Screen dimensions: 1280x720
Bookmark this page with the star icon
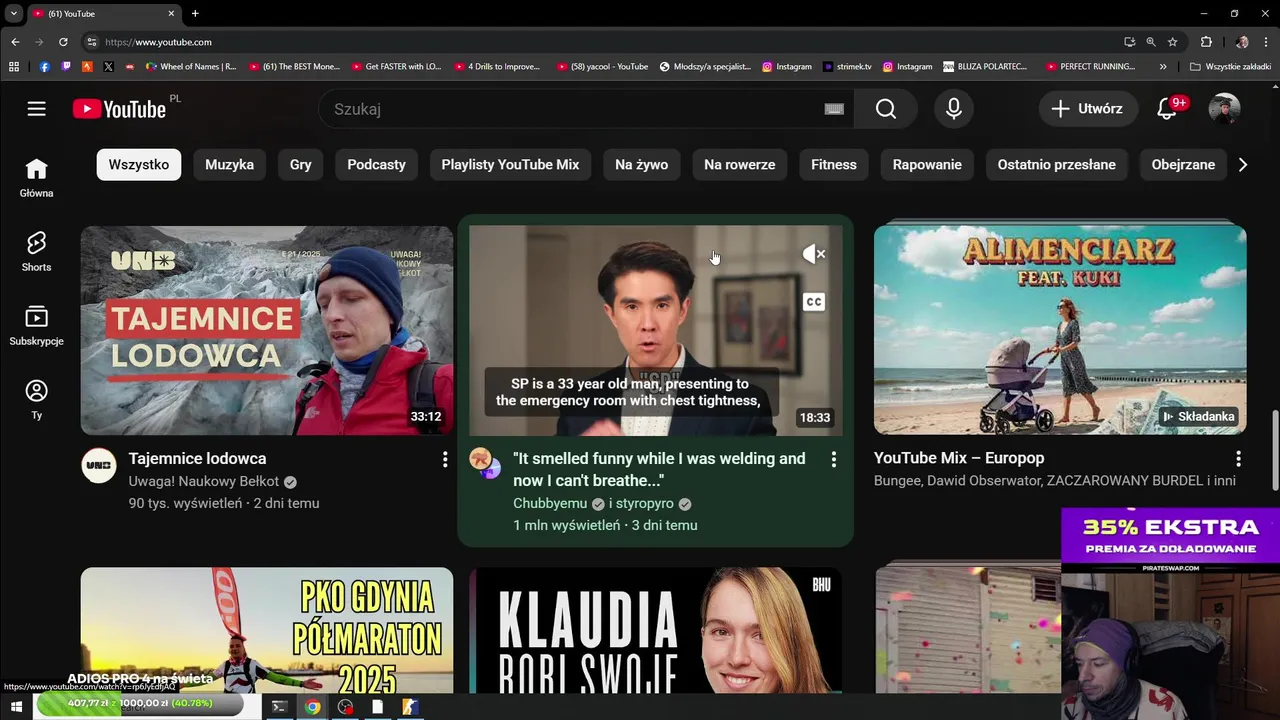click(x=1173, y=42)
